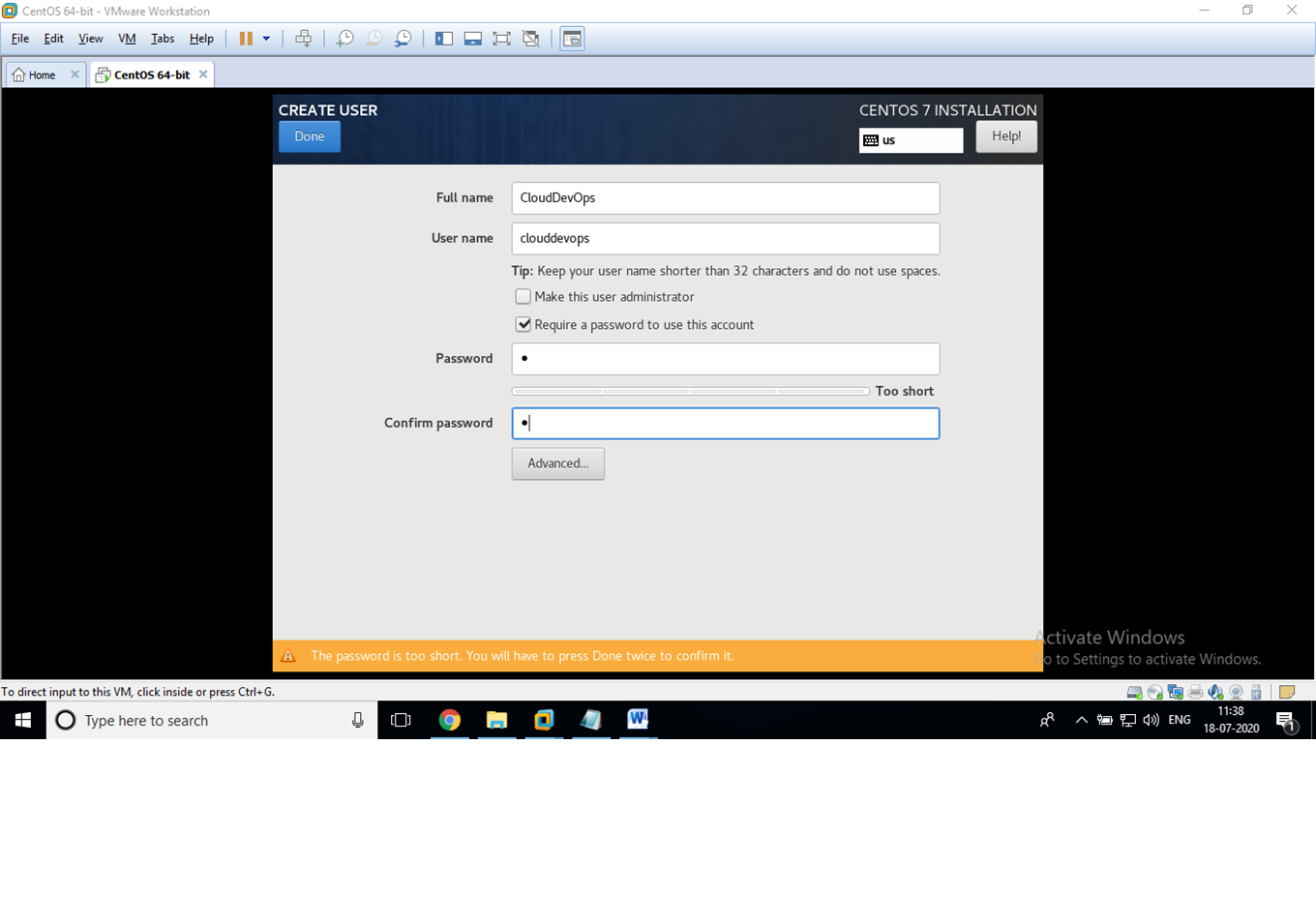The width and height of the screenshot is (1316, 923).
Task: Take a snapshot of the VM
Action: pyautogui.click(x=344, y=39)
